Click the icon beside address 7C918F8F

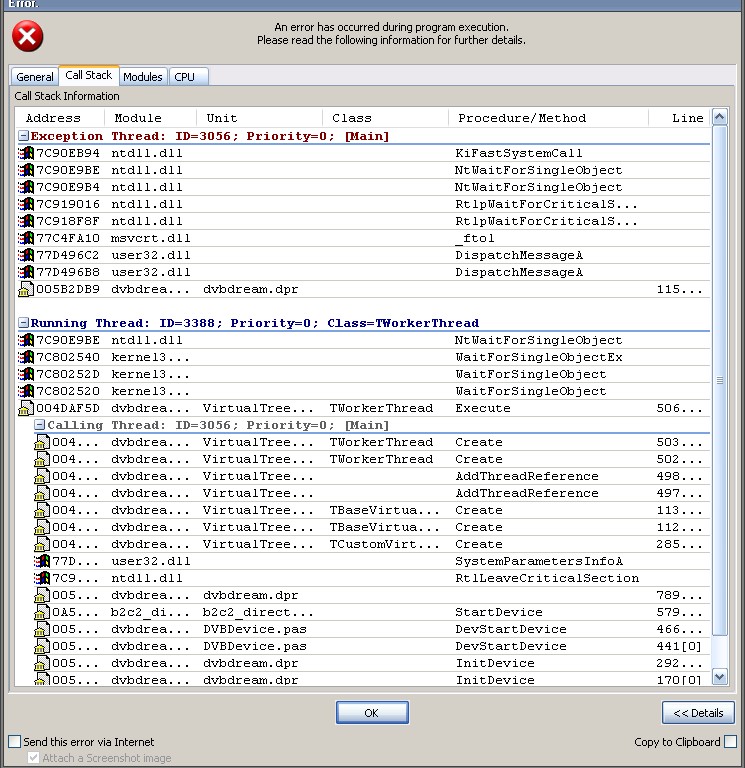[26, 221]
